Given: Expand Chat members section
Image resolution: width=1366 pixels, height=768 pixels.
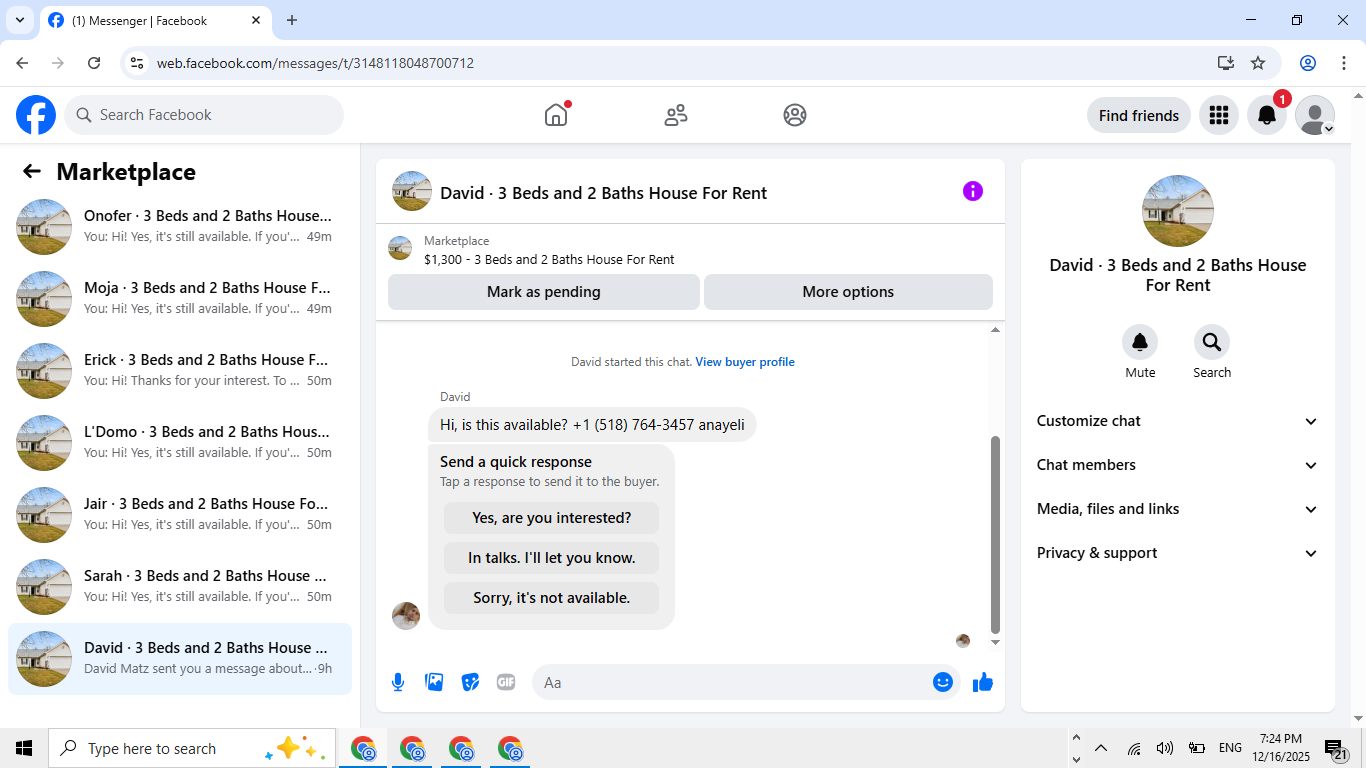Looking at the screenshot, I should click(x=1178, y=465).
